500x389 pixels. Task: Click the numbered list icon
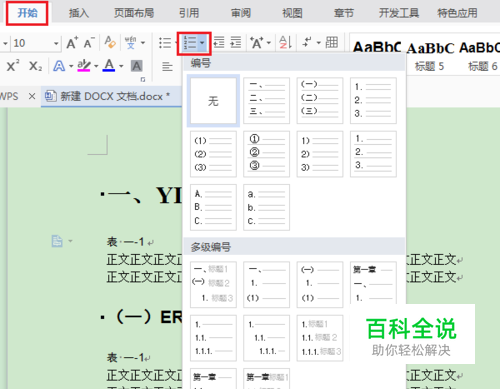point(189,43)
